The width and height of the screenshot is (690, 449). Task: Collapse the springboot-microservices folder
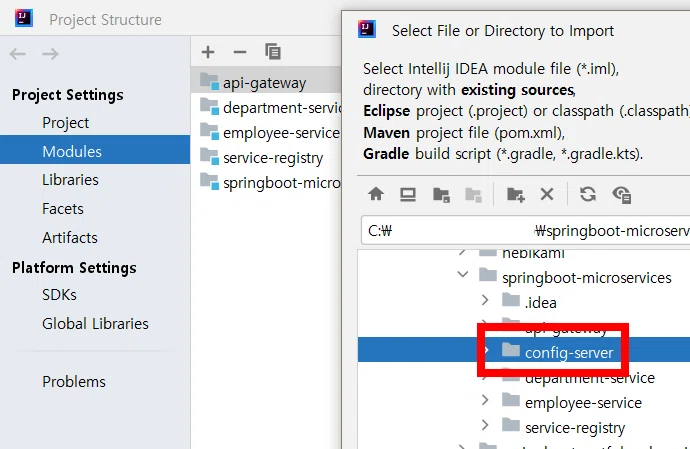463,275
